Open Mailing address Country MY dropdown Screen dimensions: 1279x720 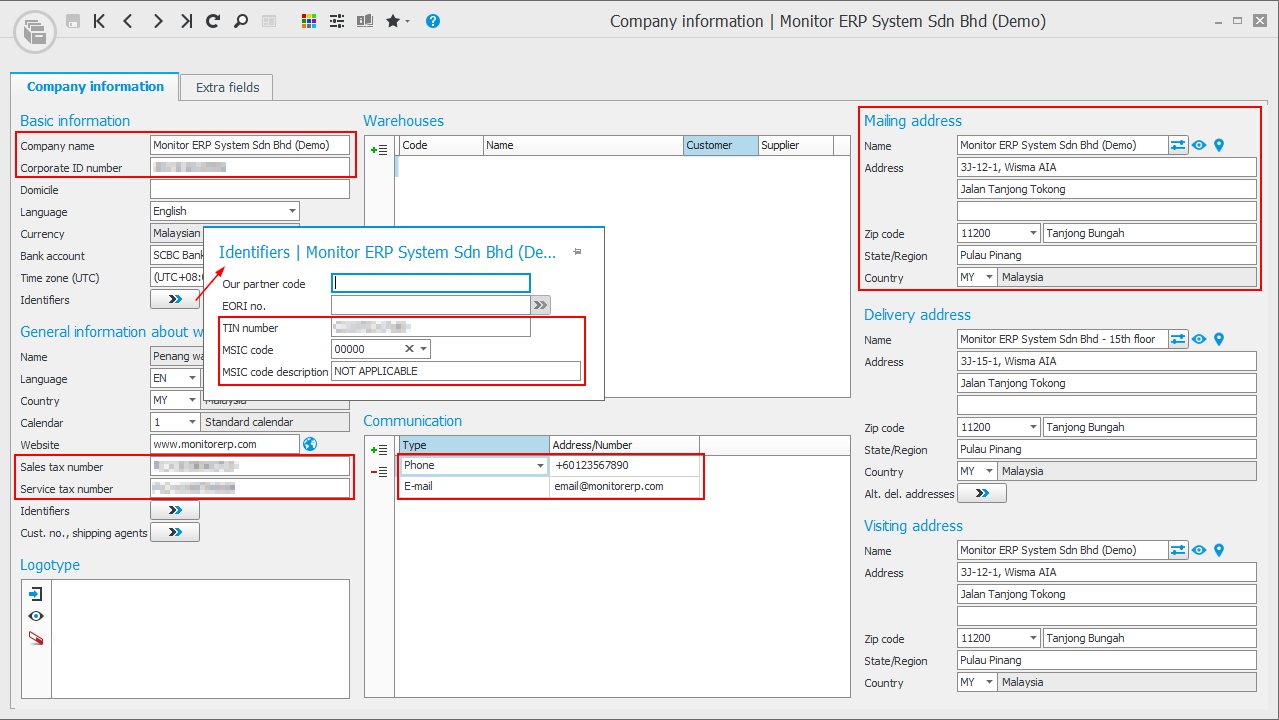(x=990, y=277)
